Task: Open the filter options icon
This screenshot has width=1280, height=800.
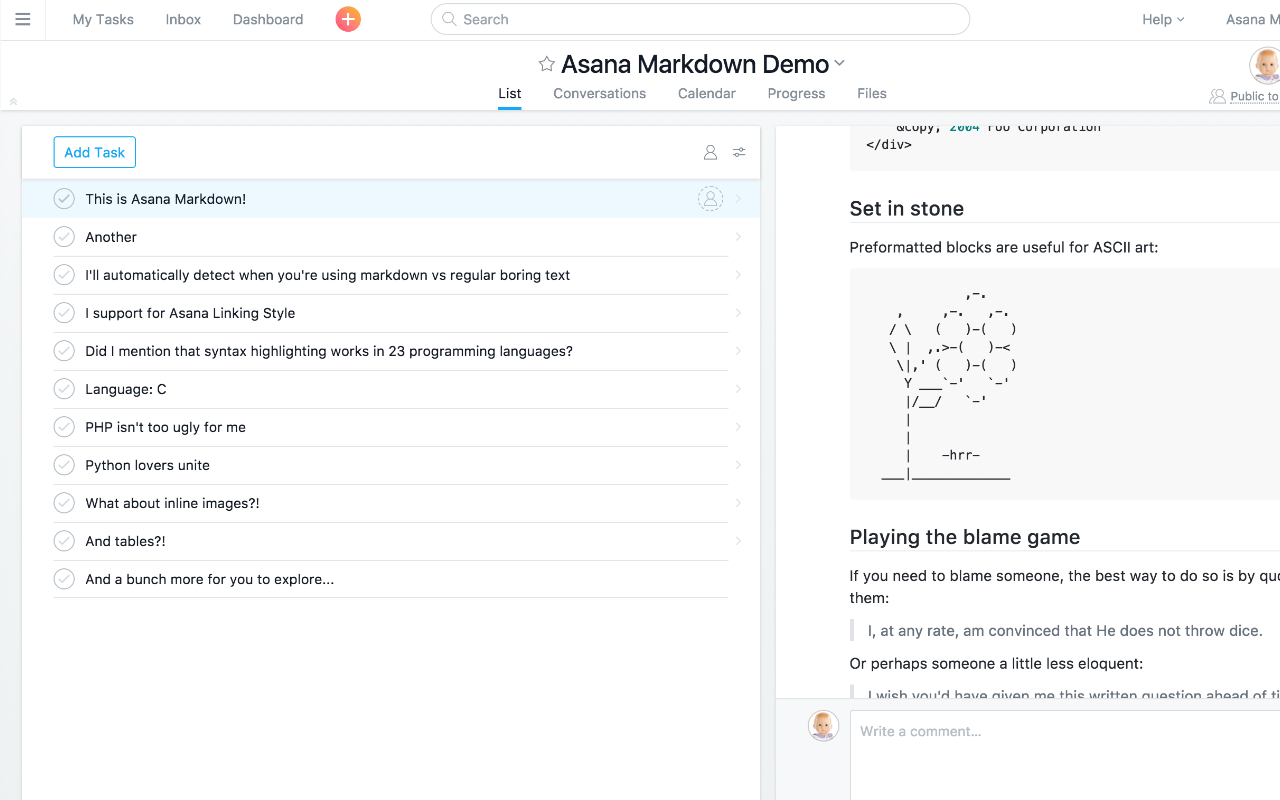Action: [x=739, y=152]
